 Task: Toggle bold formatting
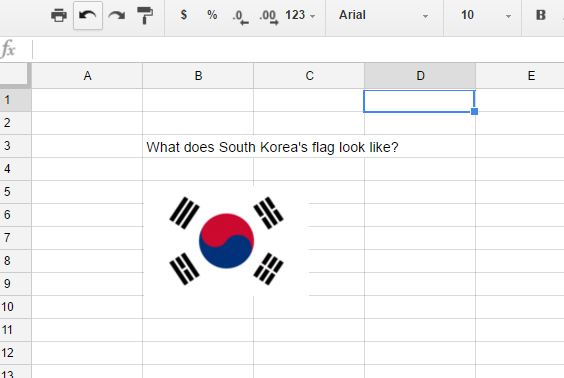pos(541,15)
